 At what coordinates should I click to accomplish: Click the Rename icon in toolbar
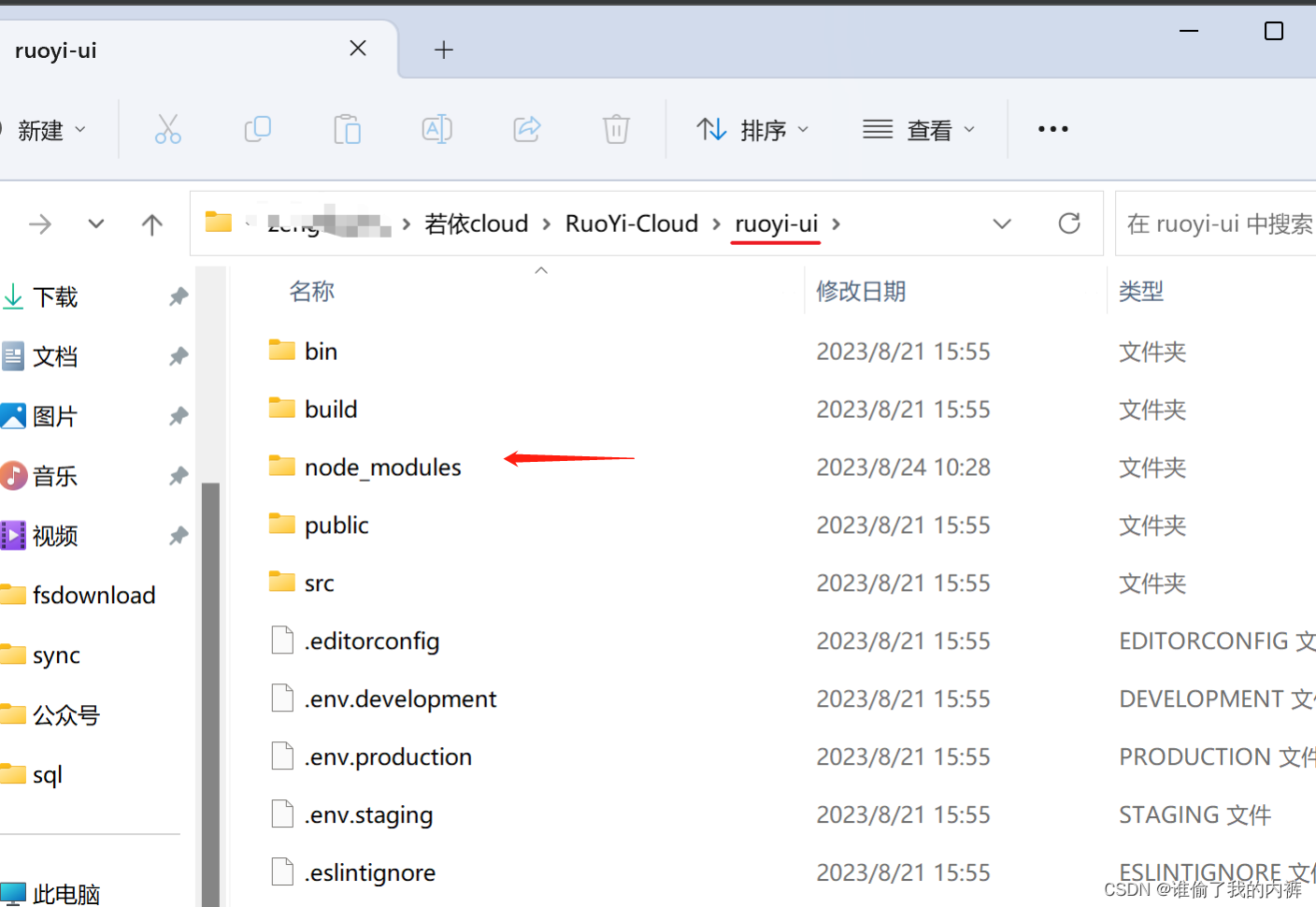tap(436, 129)
